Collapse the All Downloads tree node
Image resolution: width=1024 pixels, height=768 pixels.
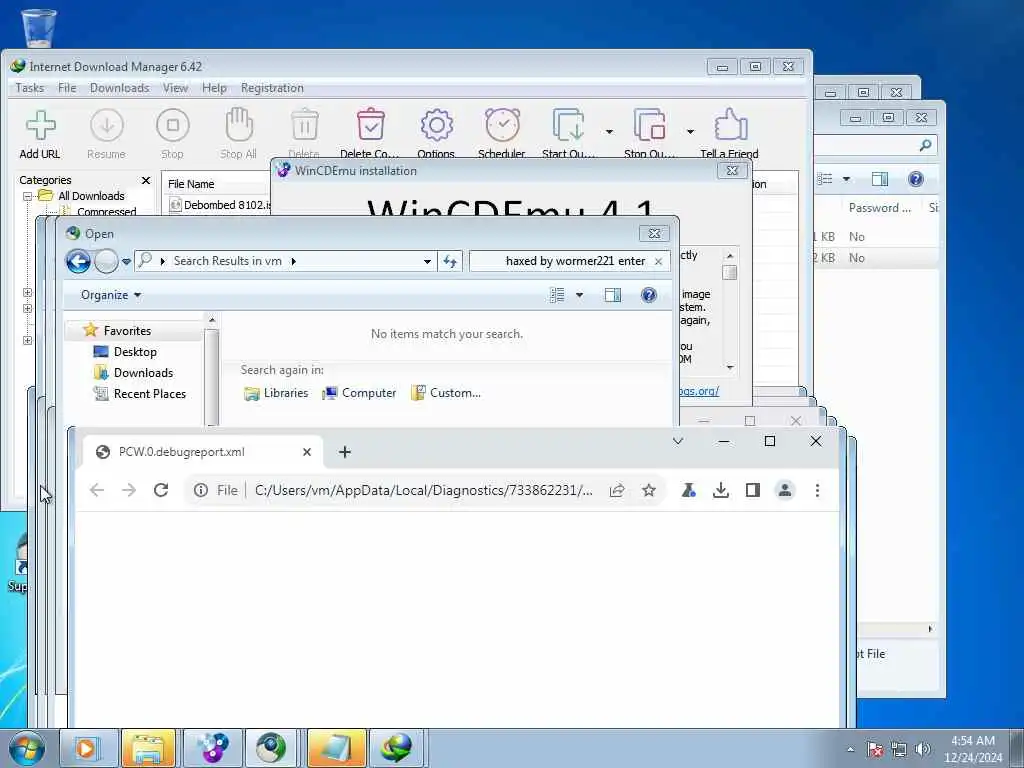click(27, 196)
